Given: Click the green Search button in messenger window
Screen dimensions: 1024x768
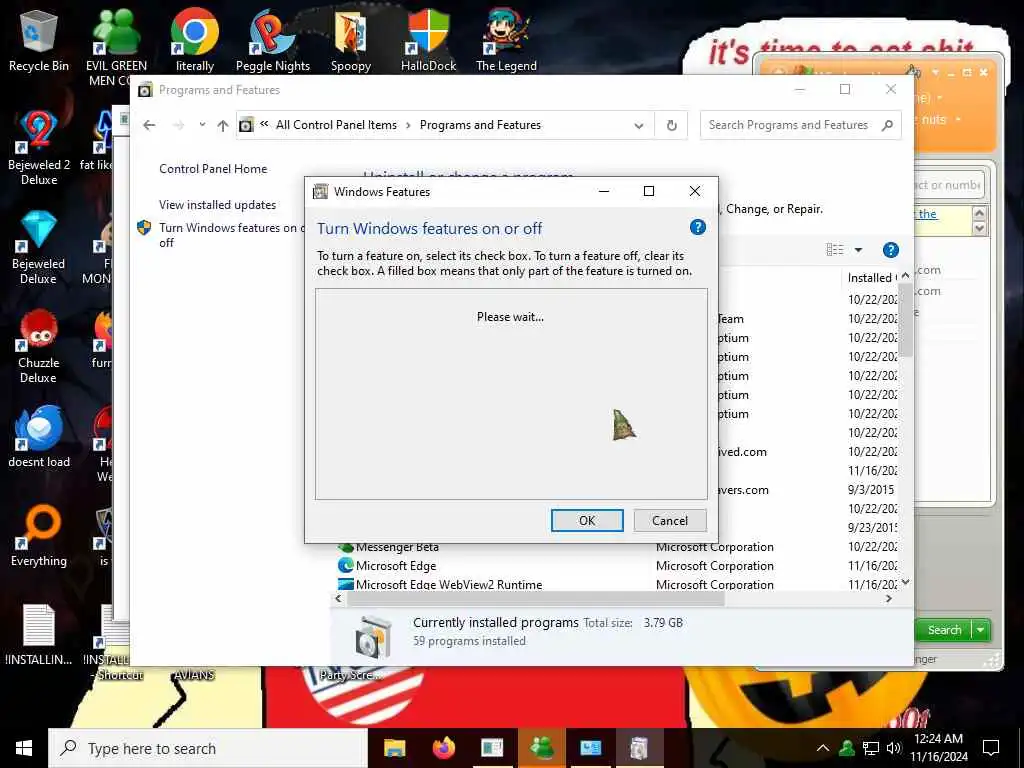Looking at the screenshot, I should coord(944,630).
